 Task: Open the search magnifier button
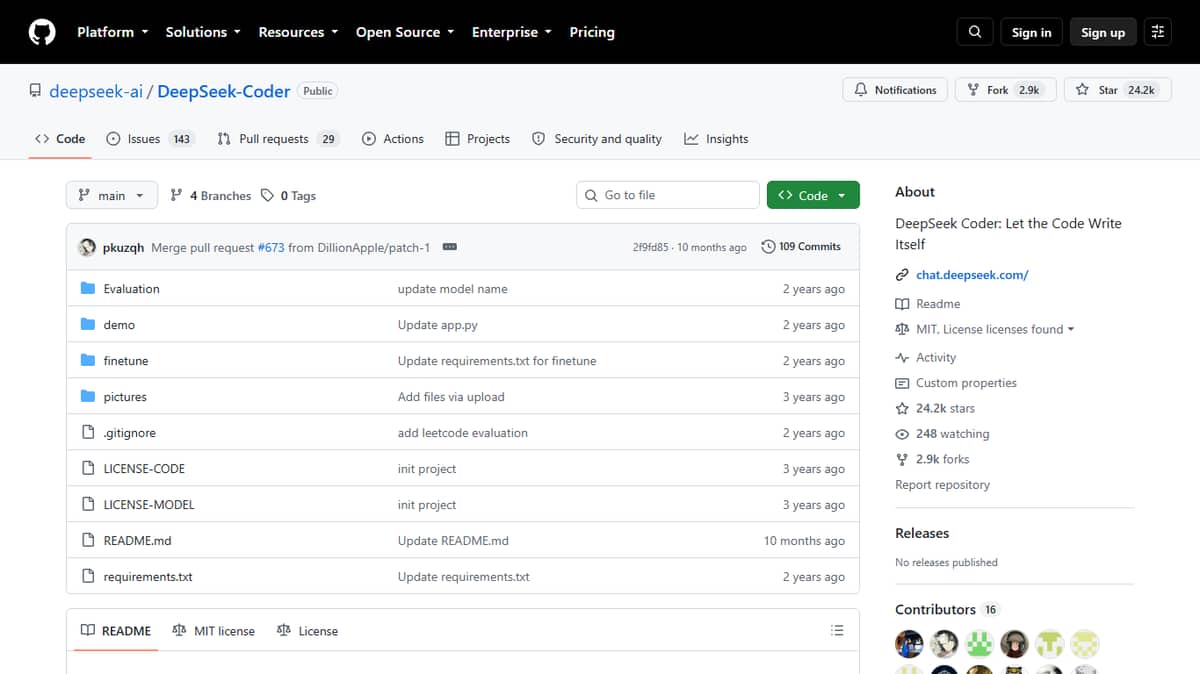pos(975,32)
